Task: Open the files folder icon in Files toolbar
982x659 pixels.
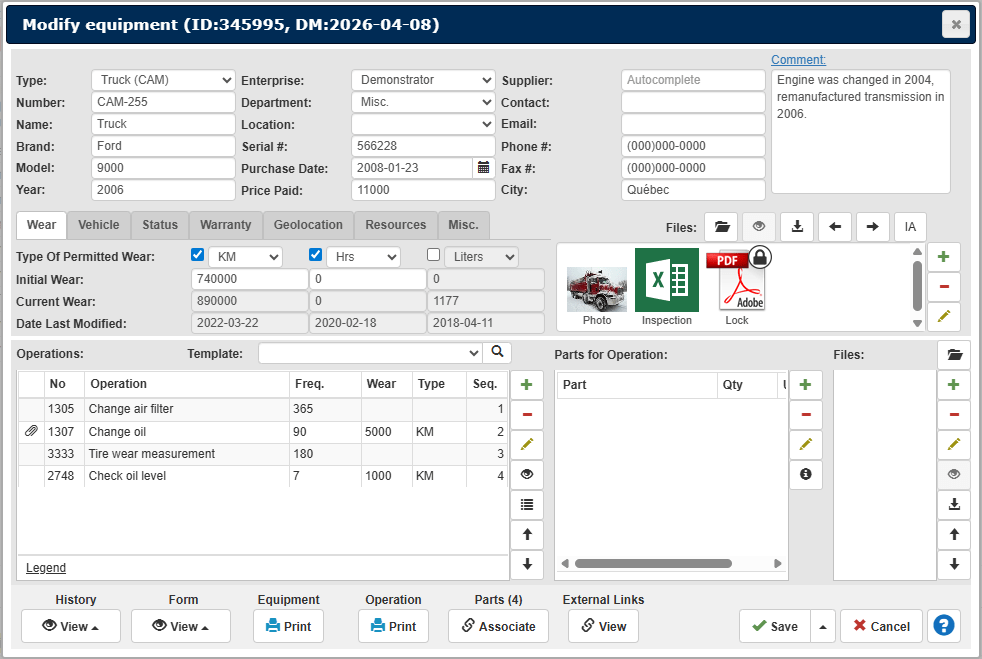Action: 721,227
